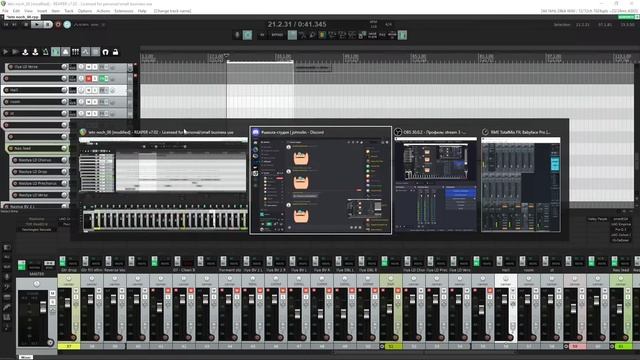
Task: Click the transport Stop button
Action: click(26, 24)
